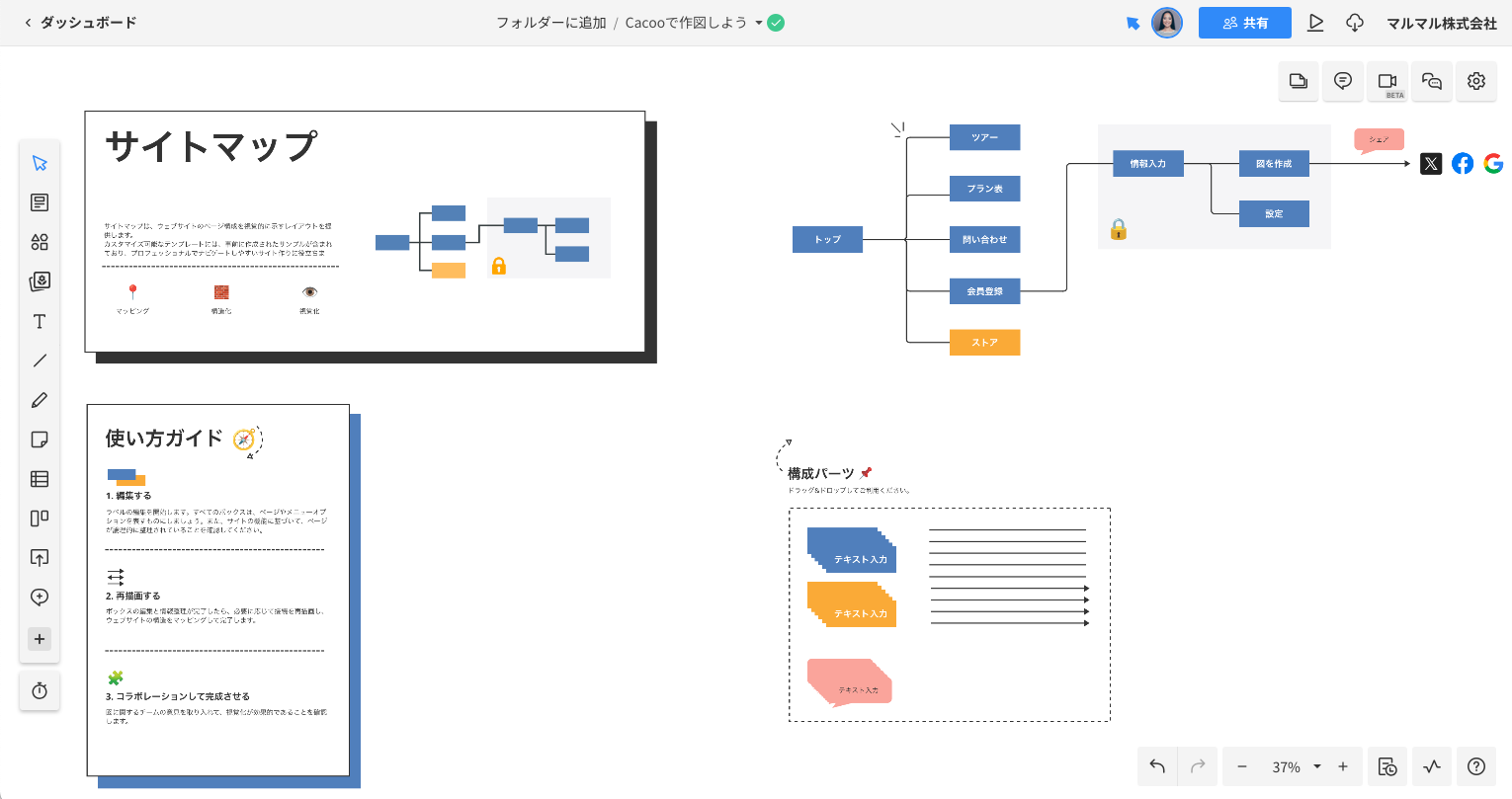
Task: Insert a table from toolbar
Action: tap(40, 479)
